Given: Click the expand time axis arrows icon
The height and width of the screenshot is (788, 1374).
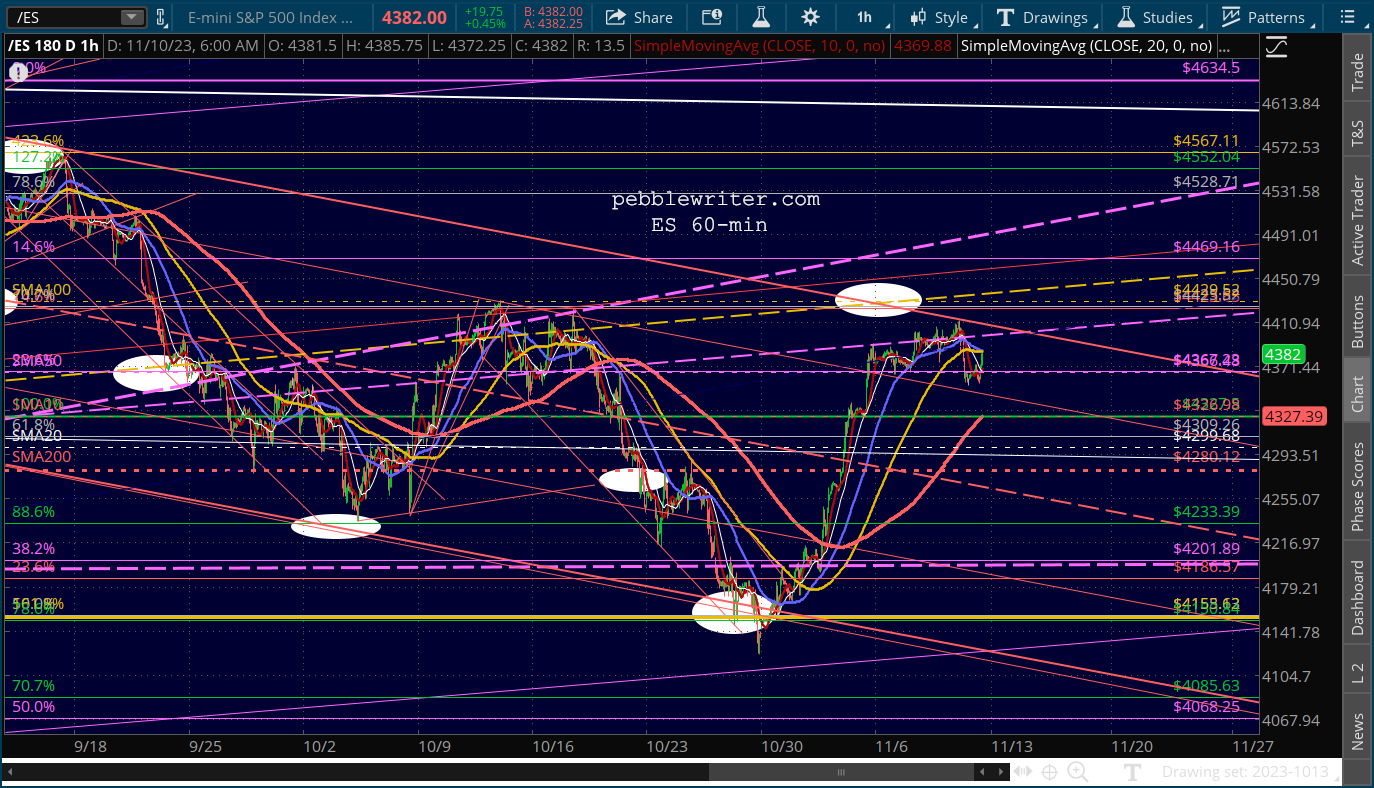Looking at the screenshot, I should coord(1021,771).
